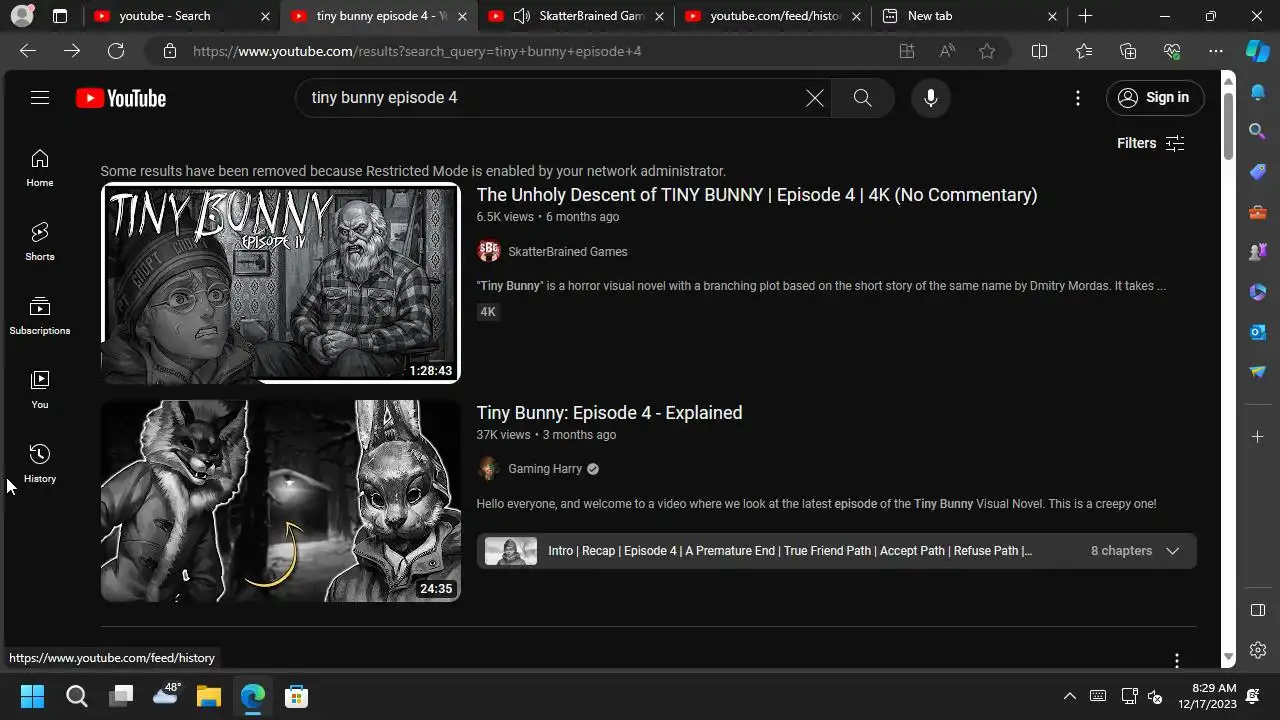1280x720 pixels.
Task: Open Edge Settings and more menu
Action: 1216,51
